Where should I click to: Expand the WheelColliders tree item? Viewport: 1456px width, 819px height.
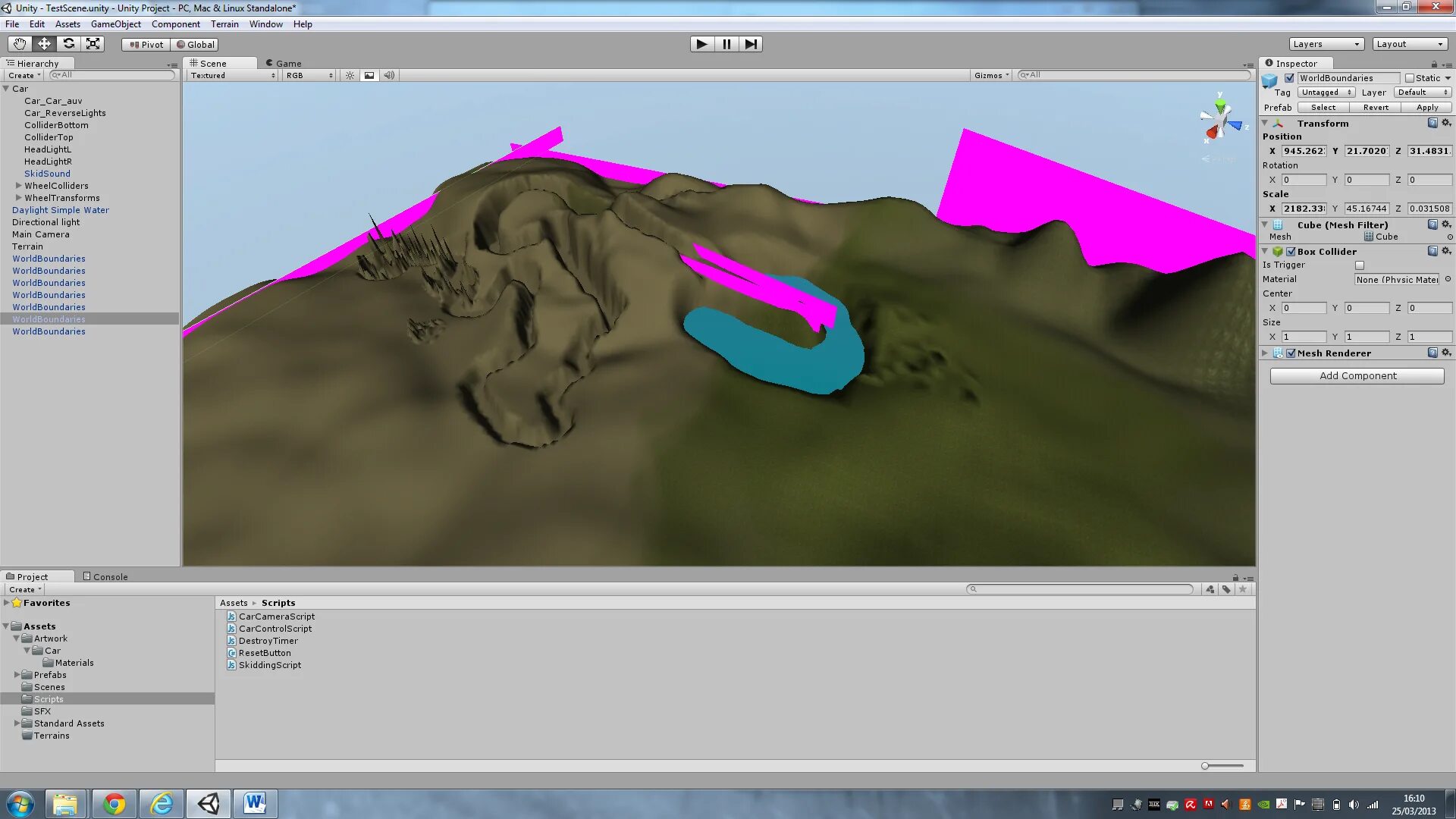(x=18, y=186)
